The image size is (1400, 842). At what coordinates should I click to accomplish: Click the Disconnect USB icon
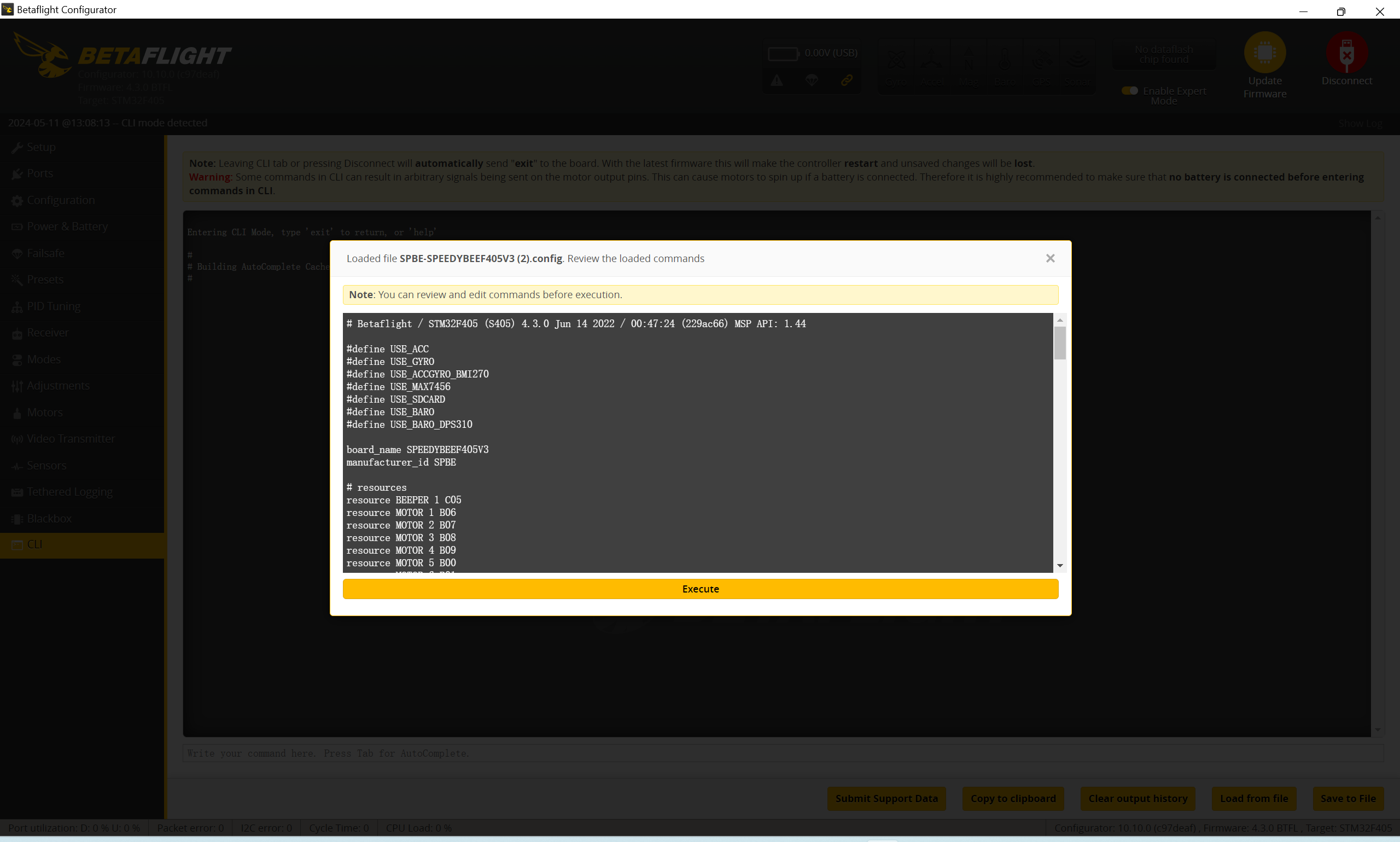point(1347,52)
